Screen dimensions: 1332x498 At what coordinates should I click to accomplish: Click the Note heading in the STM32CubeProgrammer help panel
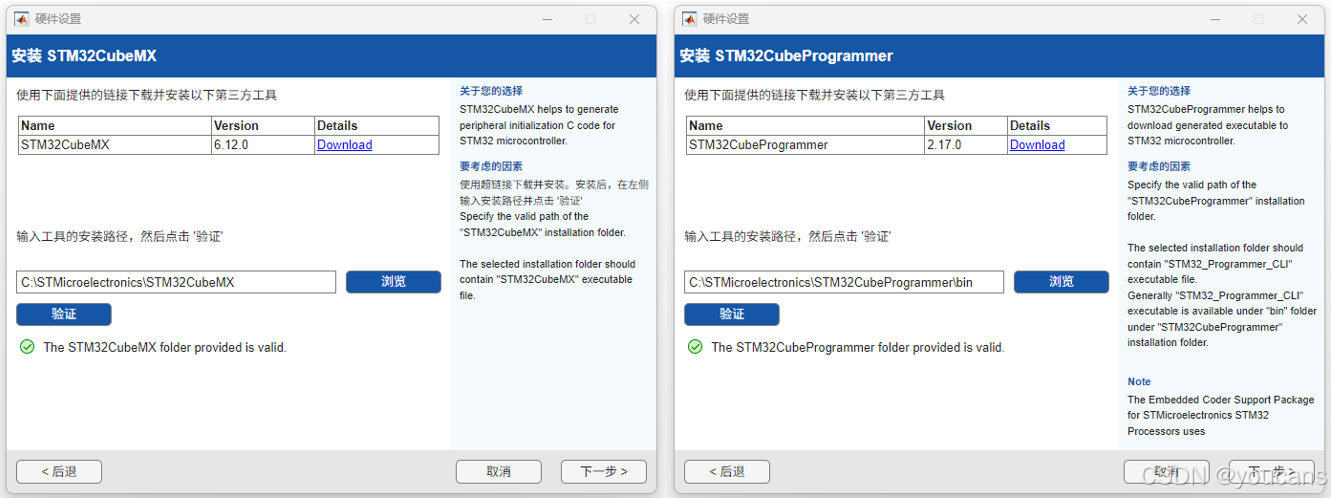coord(1139,382)
